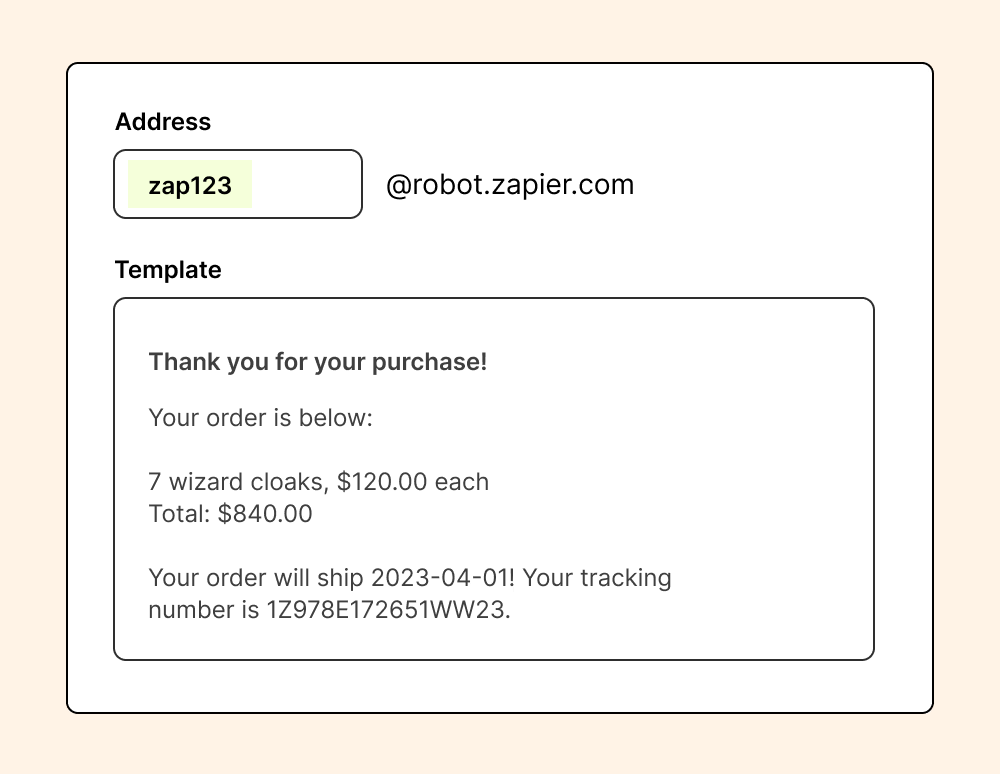The image size is (1000, 774).
Task: Click the 'Total: $840.00' line
Action: (230, 514)
